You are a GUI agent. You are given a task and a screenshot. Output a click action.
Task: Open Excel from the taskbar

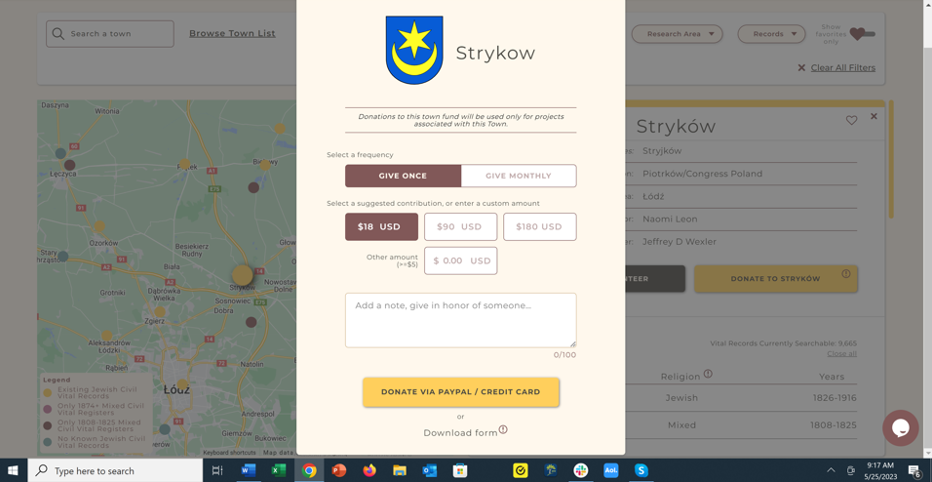pyautogui.click(x=278, y=471)
